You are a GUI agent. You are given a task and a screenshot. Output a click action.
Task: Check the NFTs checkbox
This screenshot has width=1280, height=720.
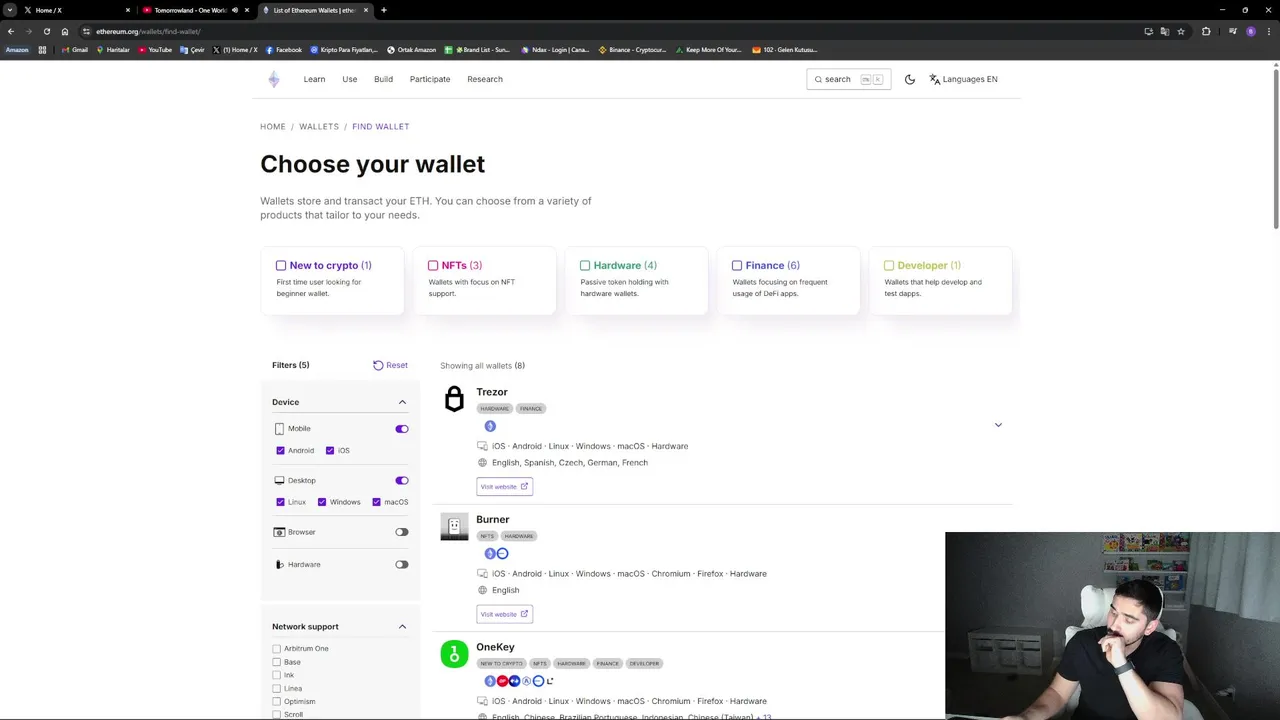433,265
